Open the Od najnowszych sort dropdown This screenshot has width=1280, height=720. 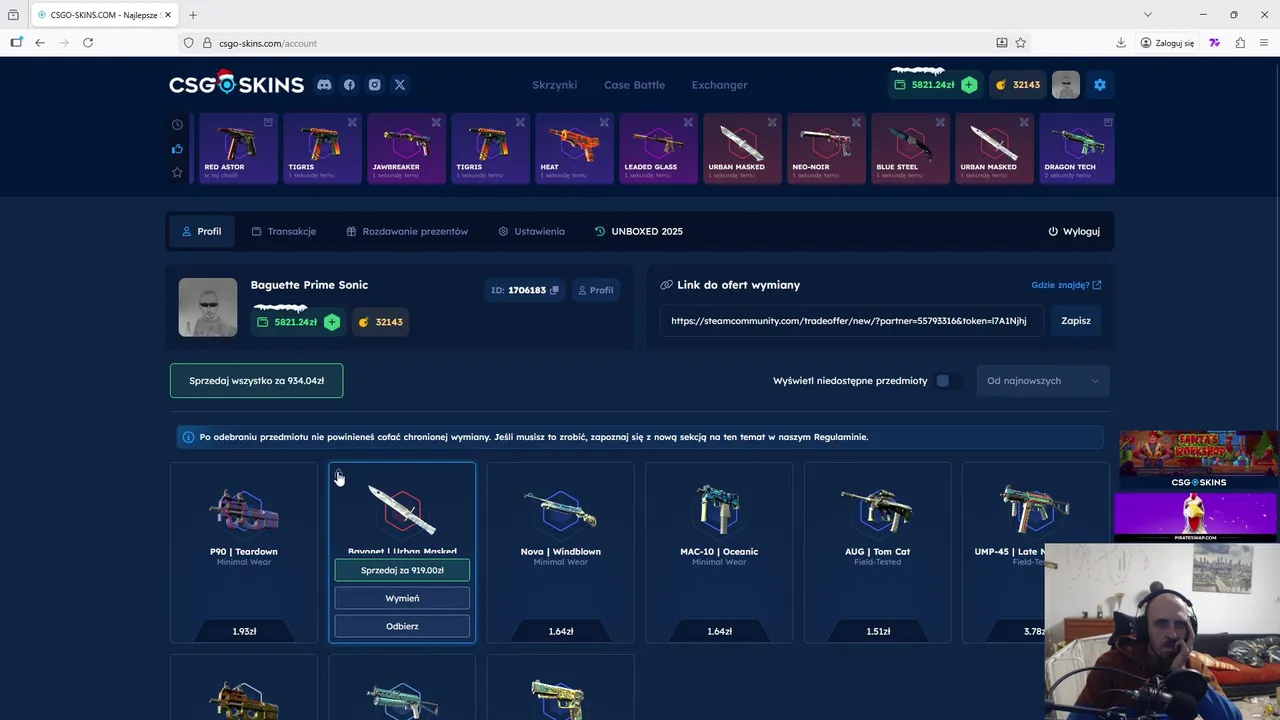[x=1043, y=381]
